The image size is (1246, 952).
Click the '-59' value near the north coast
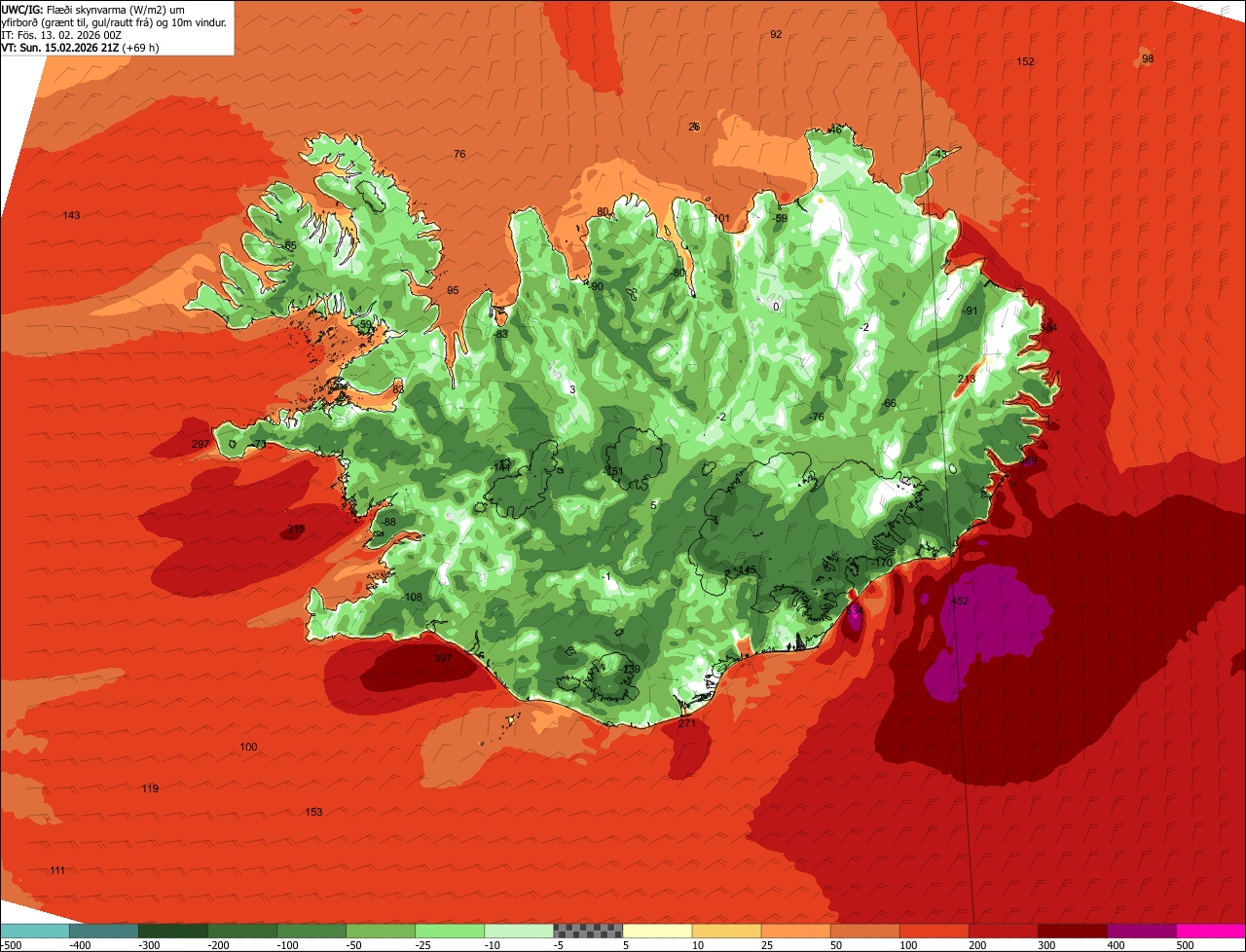pos(780,218)
